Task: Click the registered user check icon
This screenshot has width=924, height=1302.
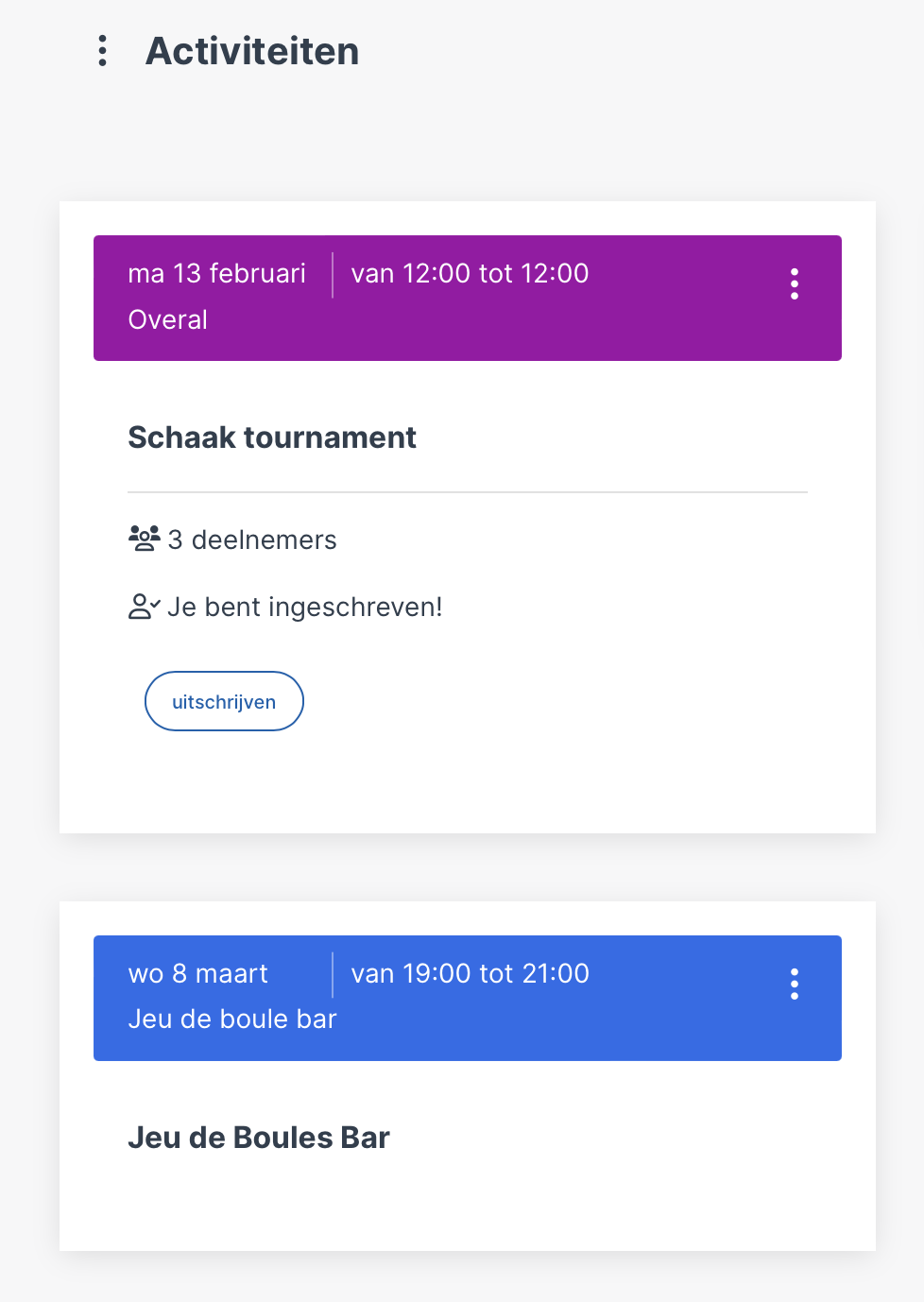Action: 145,607
